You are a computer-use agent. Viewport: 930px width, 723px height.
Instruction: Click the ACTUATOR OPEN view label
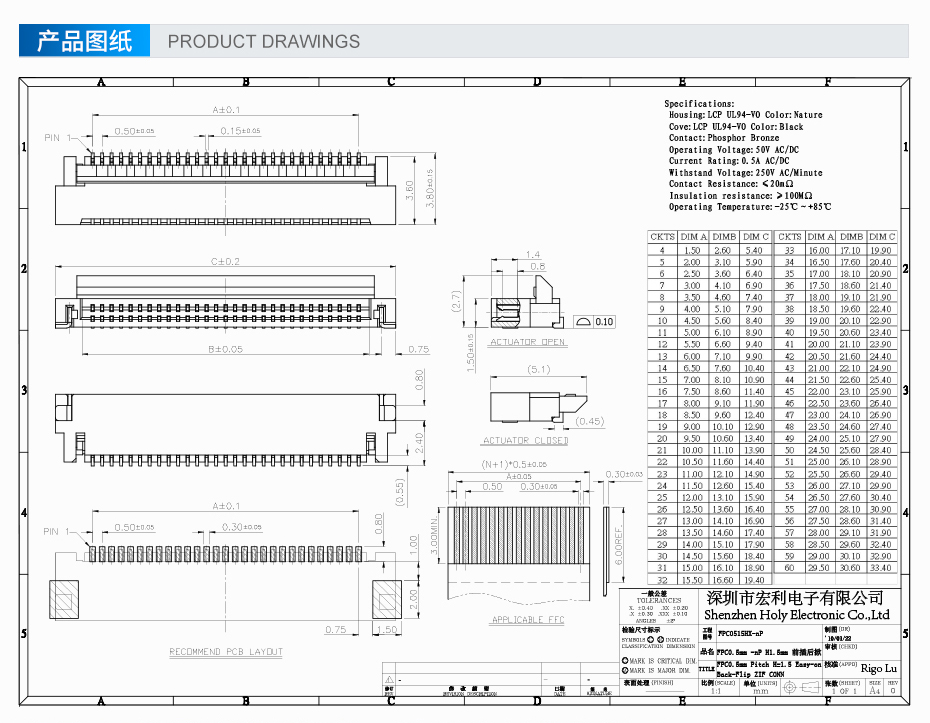click(x=527, y=342)
